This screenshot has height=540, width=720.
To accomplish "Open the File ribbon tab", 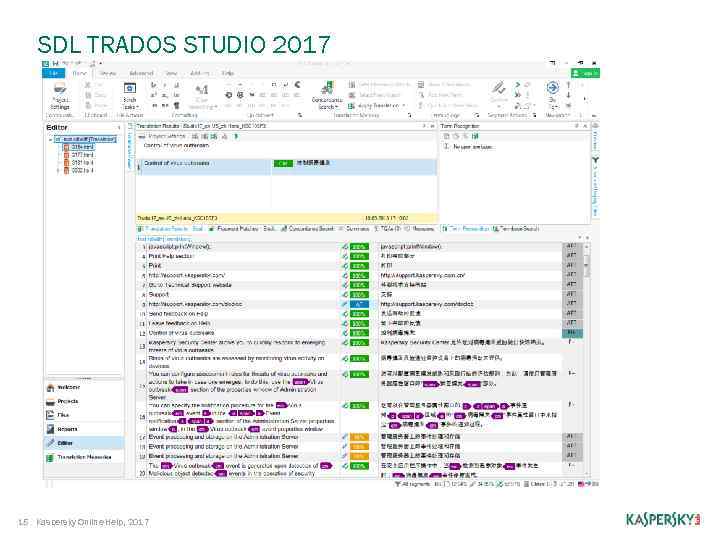I will tap(54, 73).
